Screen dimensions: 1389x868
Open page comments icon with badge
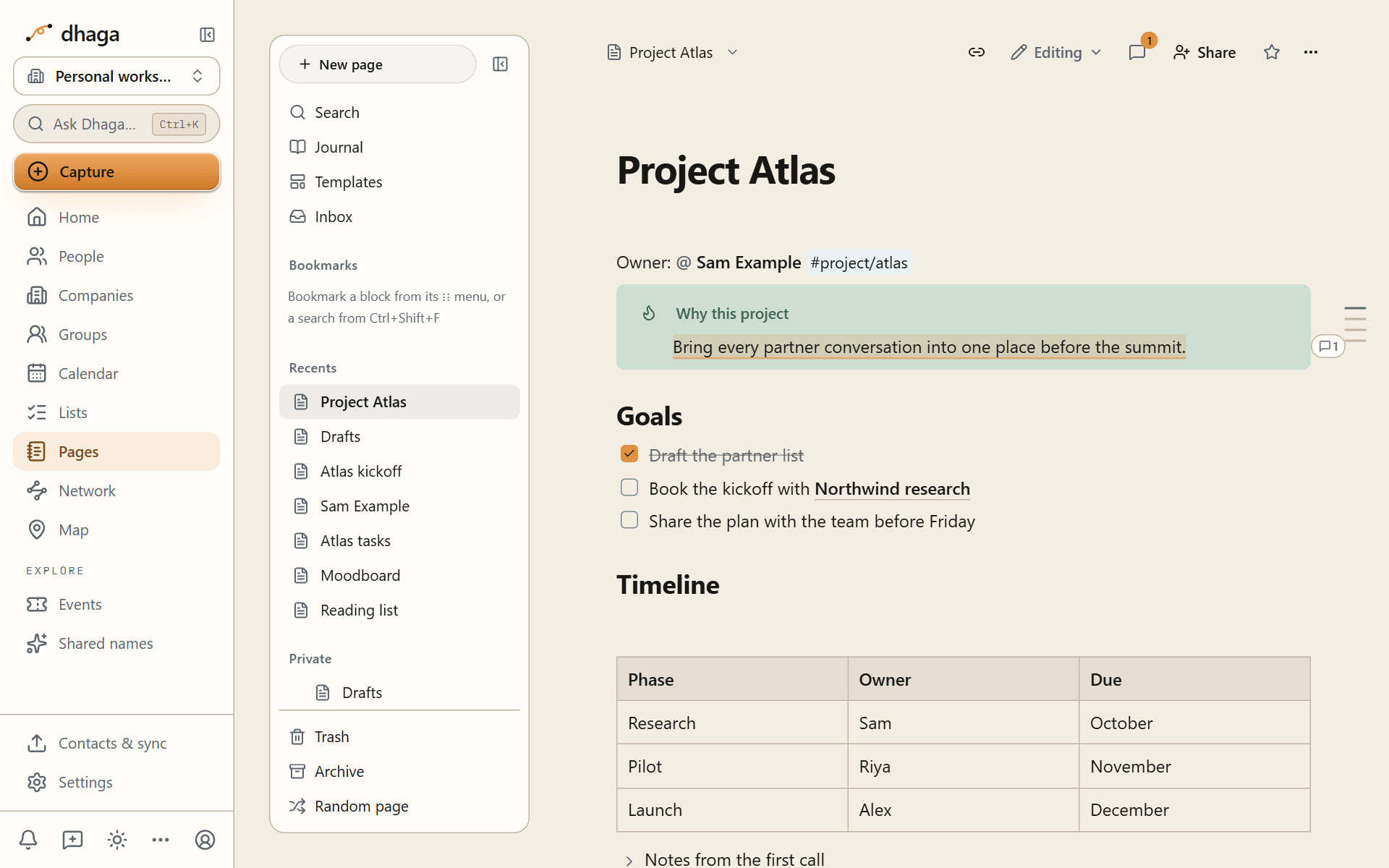(x=1137, y=52)
